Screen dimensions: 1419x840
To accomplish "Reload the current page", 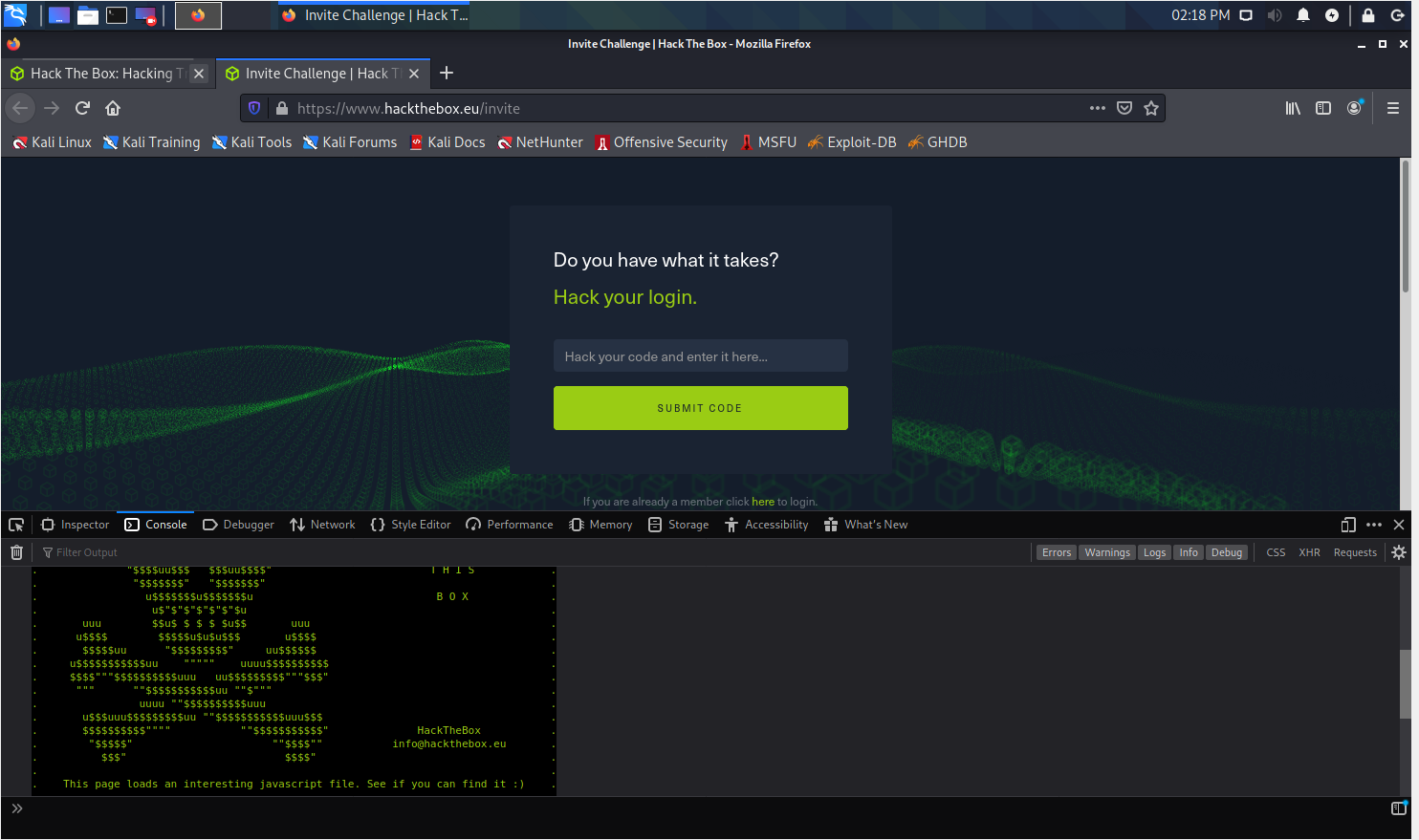I will pyautogui.click(x=82, y=108).
